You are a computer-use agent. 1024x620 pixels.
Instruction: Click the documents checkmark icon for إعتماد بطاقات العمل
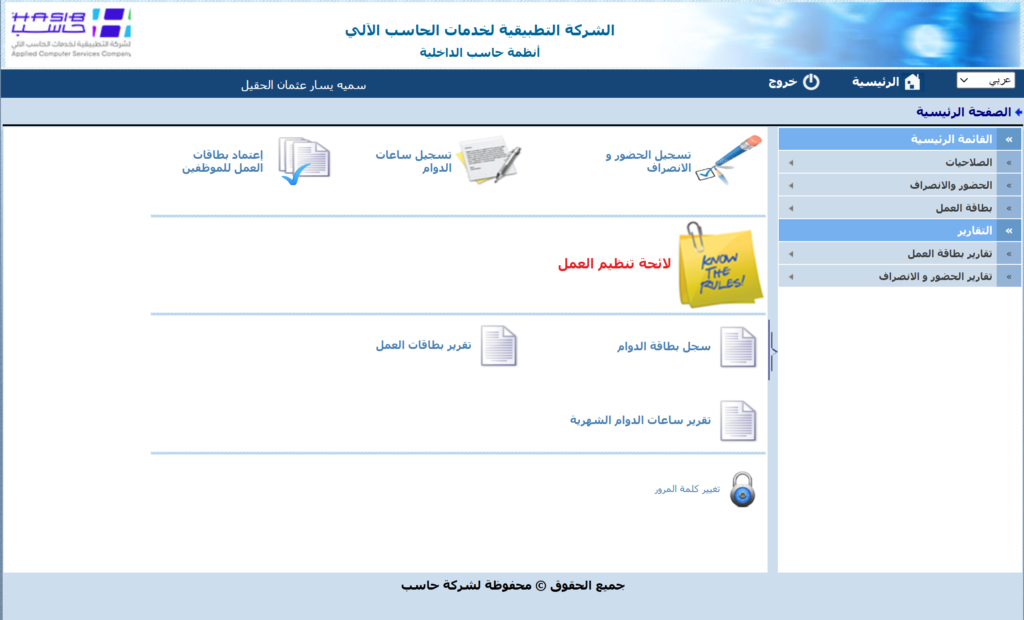coord(303,162)
